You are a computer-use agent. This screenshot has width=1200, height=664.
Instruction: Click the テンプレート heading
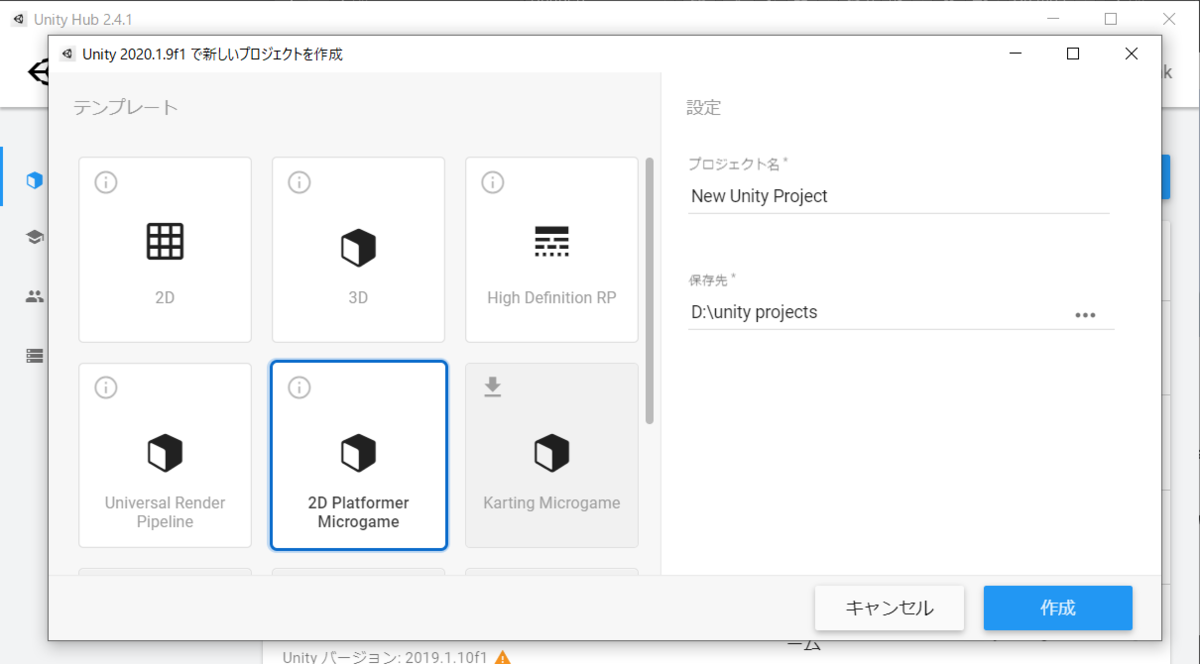[126, 107]
